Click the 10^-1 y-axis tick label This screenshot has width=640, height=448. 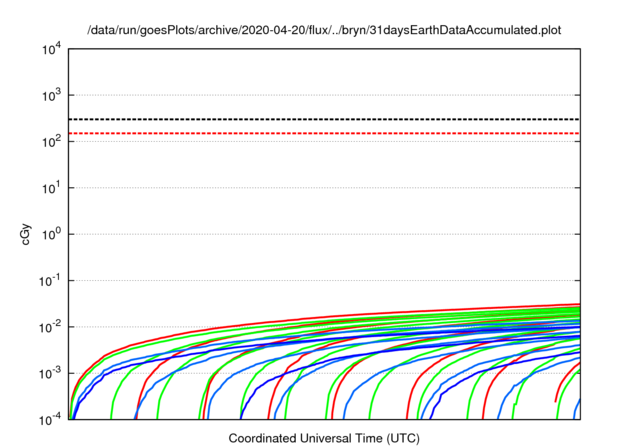click(50, 281)
